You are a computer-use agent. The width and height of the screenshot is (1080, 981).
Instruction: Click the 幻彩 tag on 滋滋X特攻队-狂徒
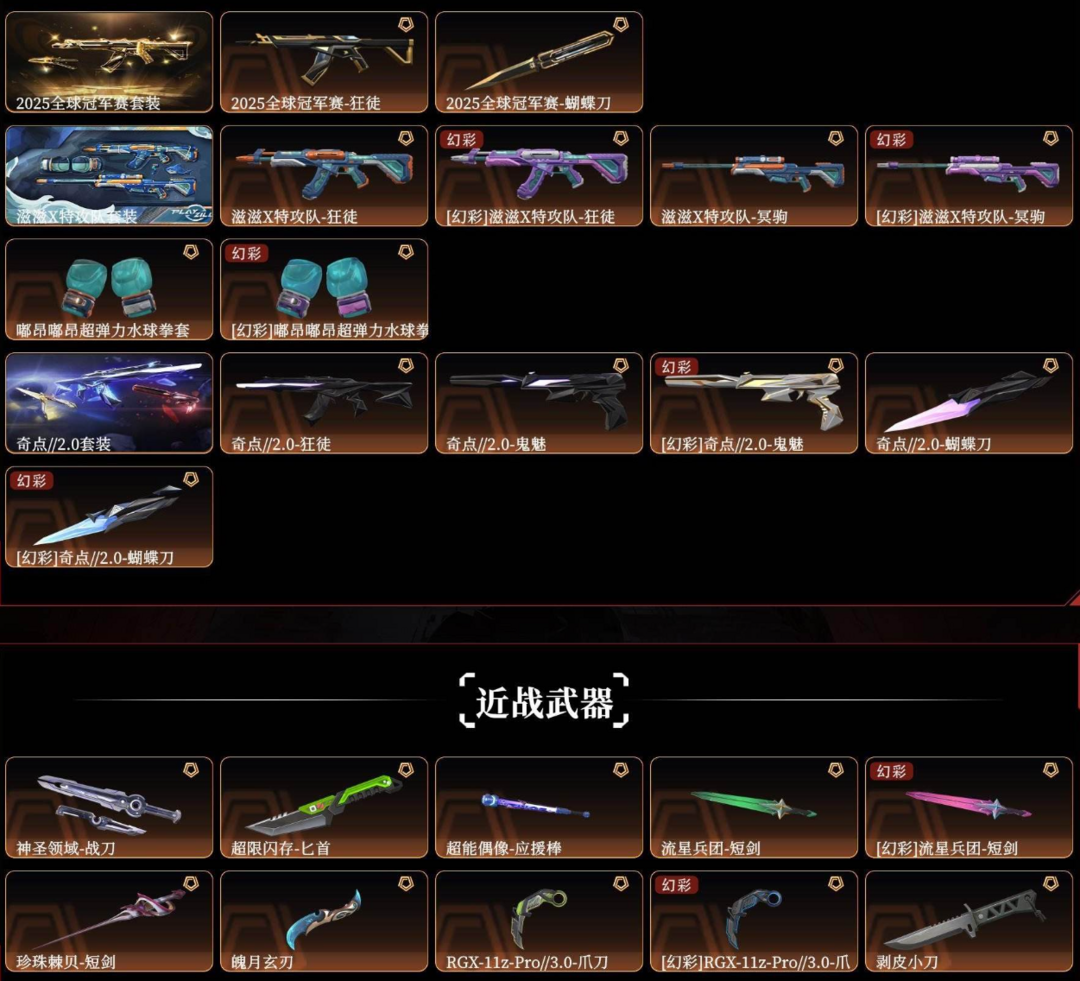(x=461, y=140)
